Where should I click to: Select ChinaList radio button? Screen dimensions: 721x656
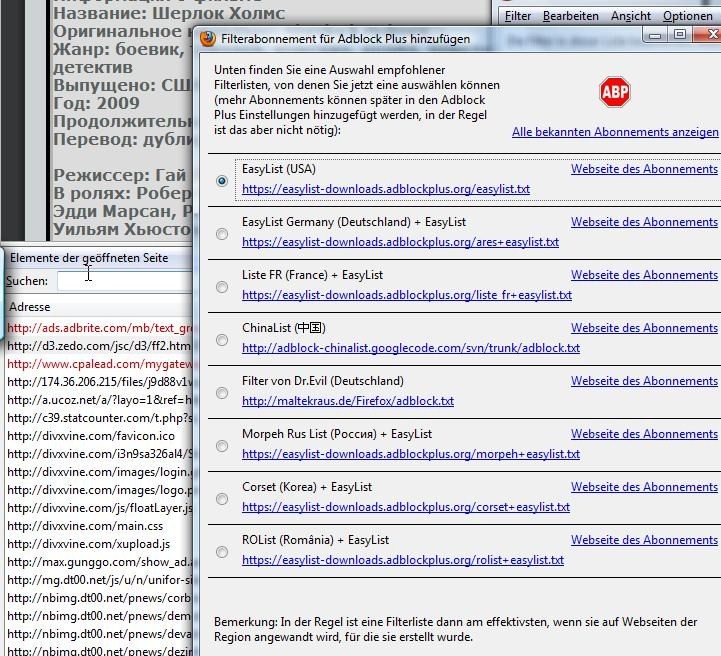click(x=222, y=340)
